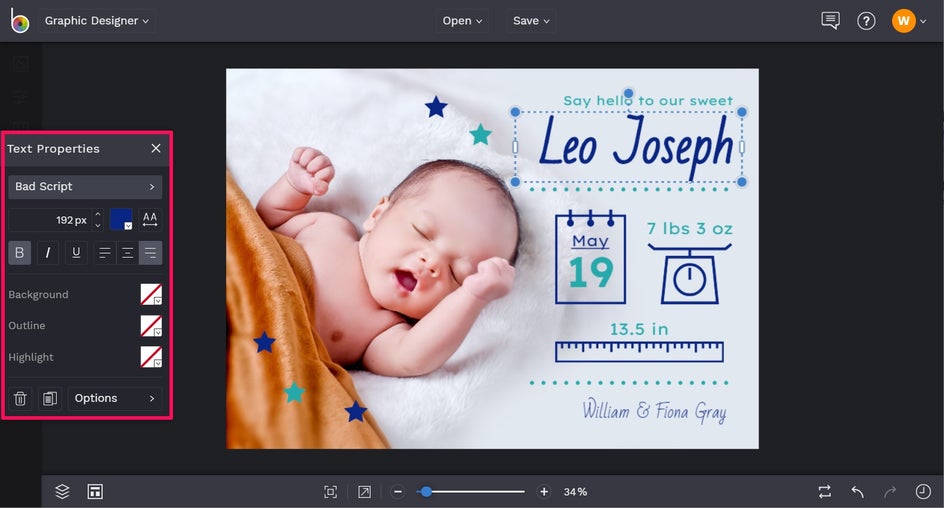Toggle bold formatting

19,253
